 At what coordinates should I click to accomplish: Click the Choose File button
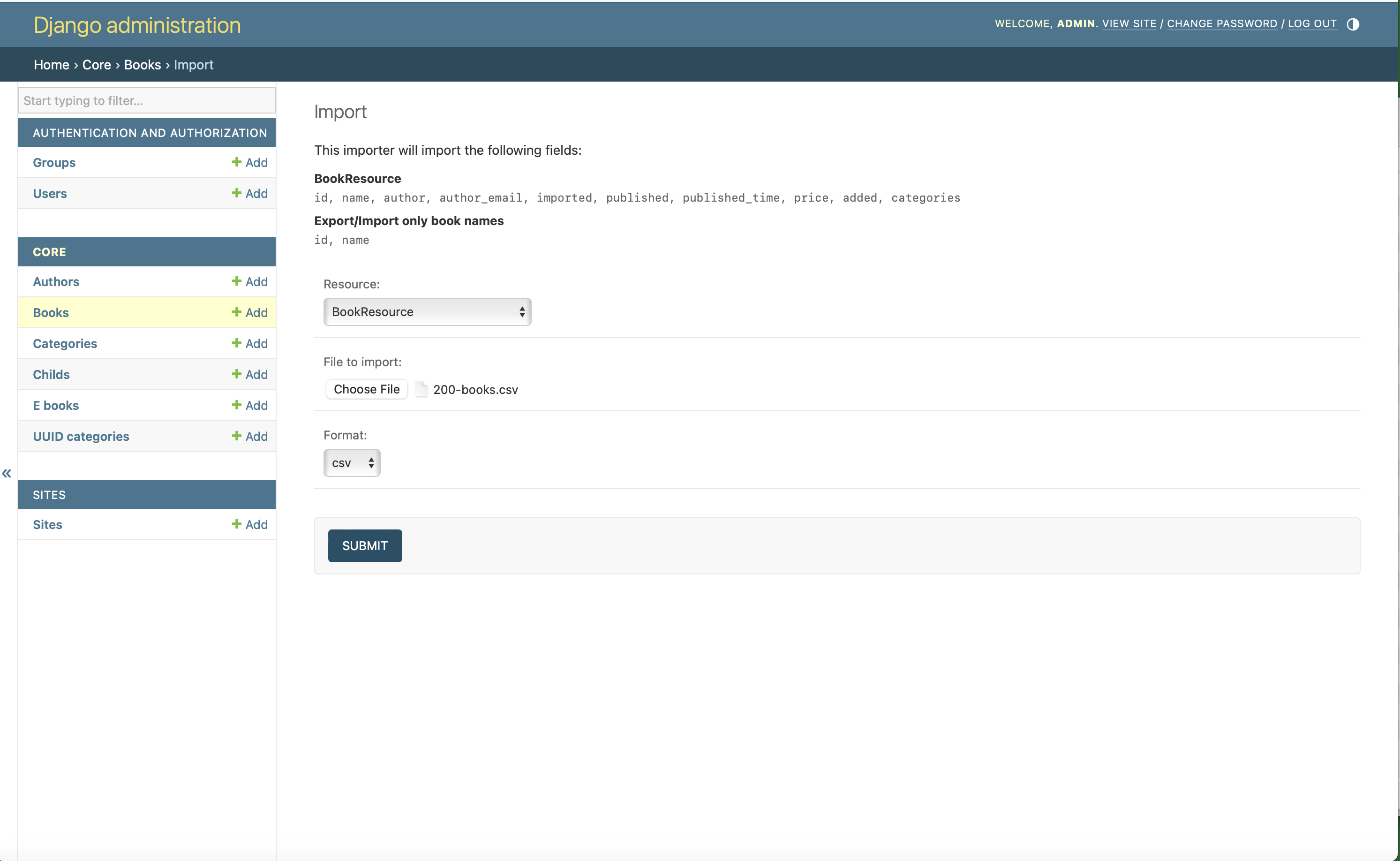tap(367, 389)
